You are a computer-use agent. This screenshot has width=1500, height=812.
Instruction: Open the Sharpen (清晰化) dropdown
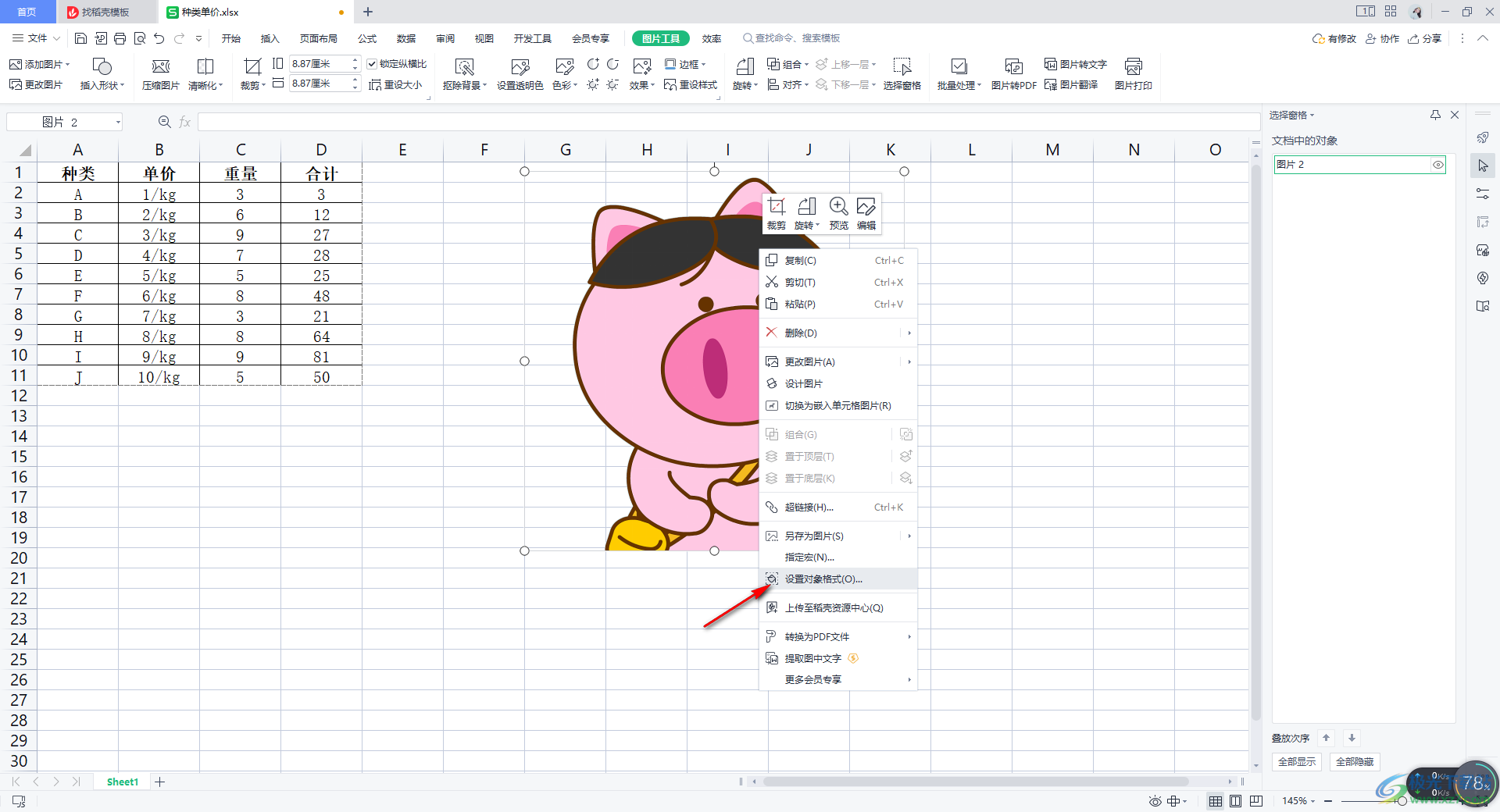pyautogui.click(x=205, y=74)
